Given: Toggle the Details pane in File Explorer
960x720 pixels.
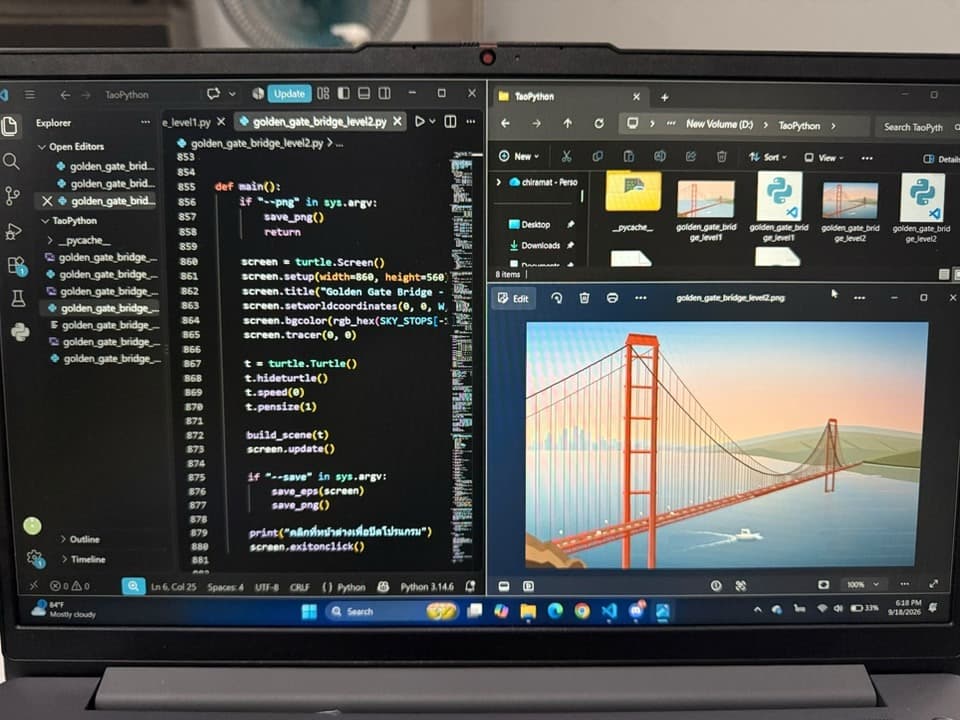Looking at the screenshot, I should pyautogui.click(x=942, y=159).
